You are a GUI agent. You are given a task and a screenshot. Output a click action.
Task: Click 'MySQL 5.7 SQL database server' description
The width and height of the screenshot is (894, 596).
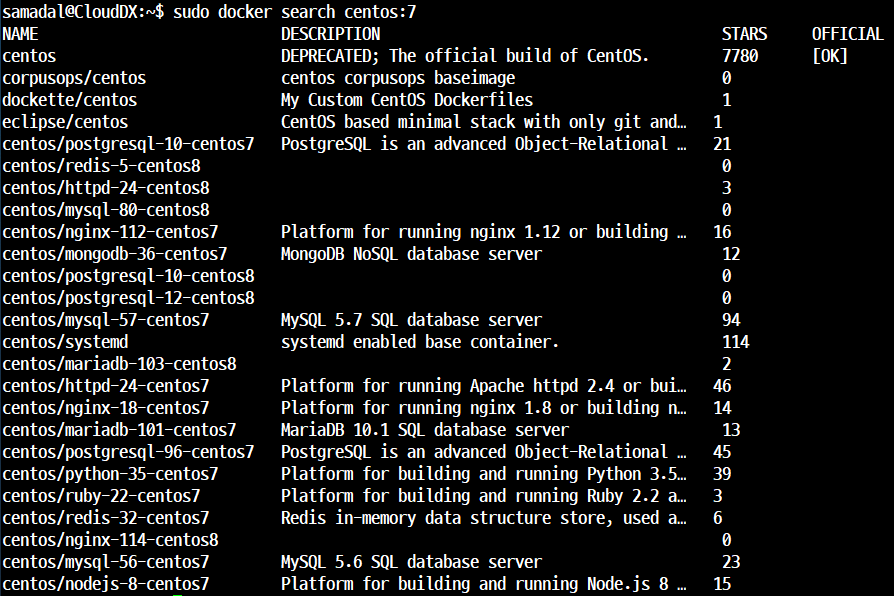[412, 320]
